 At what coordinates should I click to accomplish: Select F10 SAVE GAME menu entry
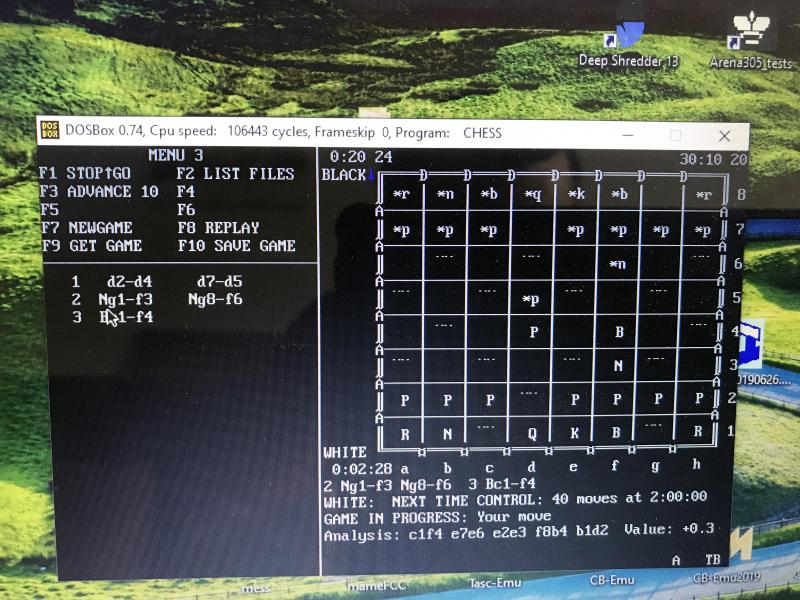tap(236, 246)
